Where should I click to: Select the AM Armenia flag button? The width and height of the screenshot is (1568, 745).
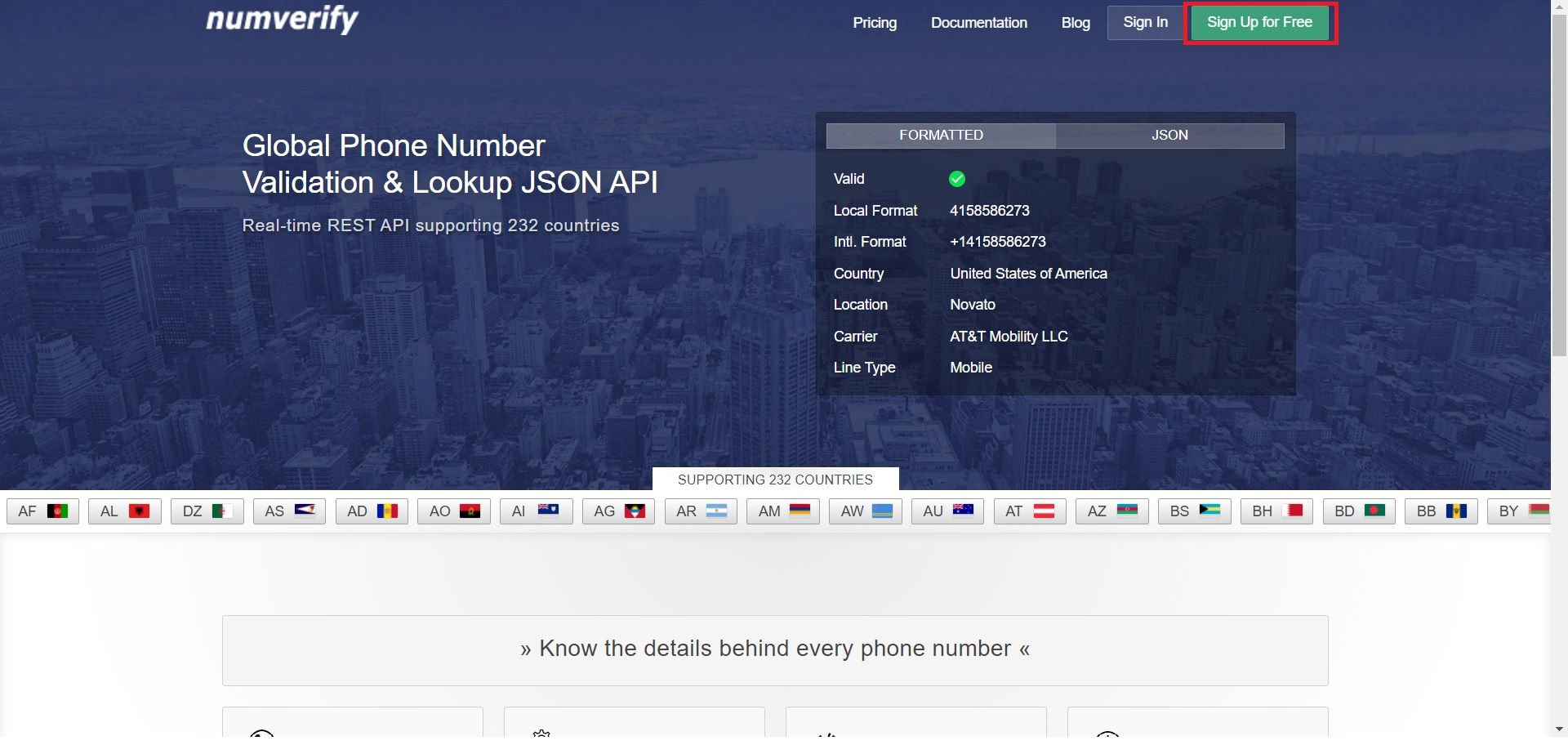(783, 511)
